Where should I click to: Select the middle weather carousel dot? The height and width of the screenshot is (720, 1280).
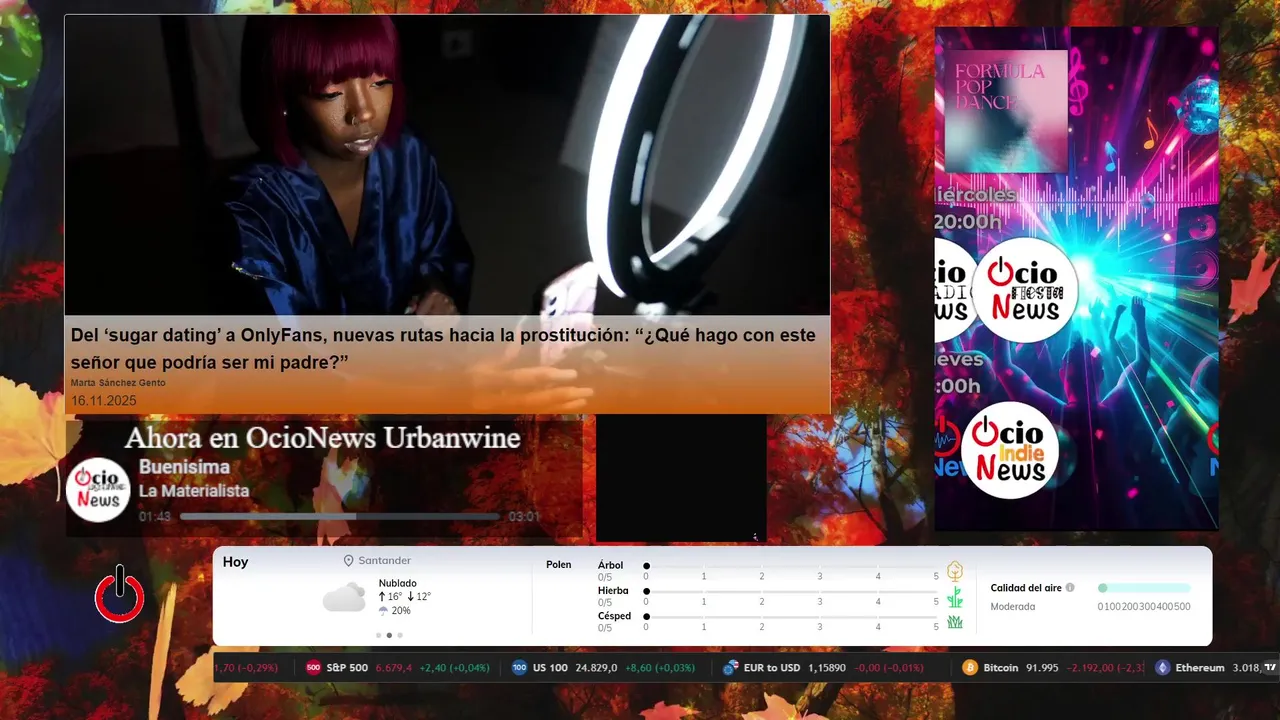pyautogui.click(x=389, y=635)
